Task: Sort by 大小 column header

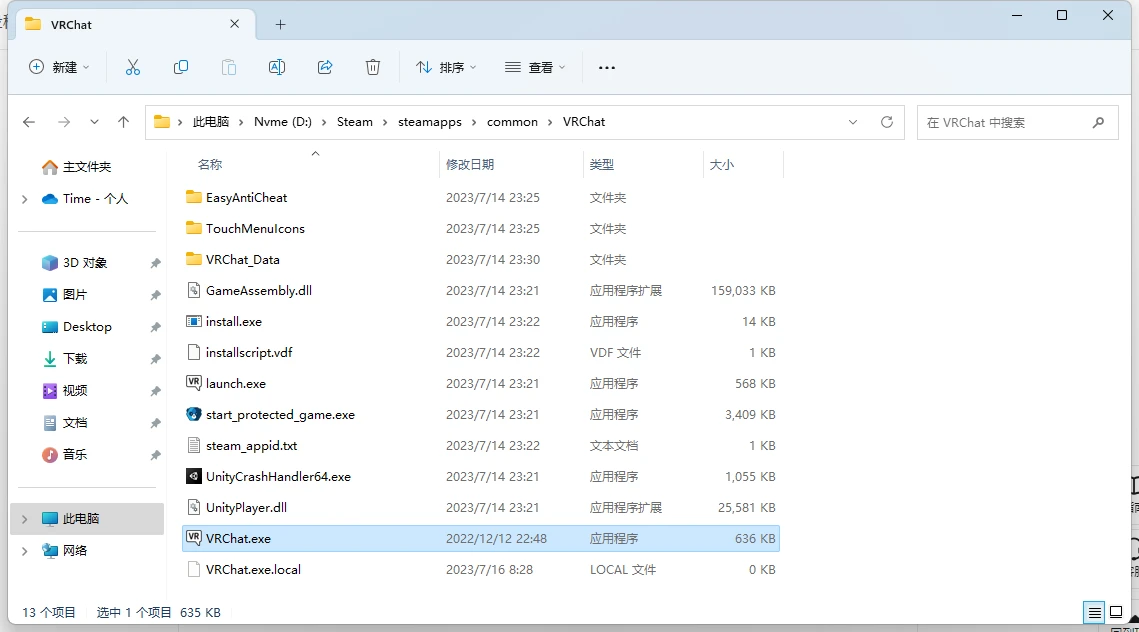Action: [x=721, y=165]
